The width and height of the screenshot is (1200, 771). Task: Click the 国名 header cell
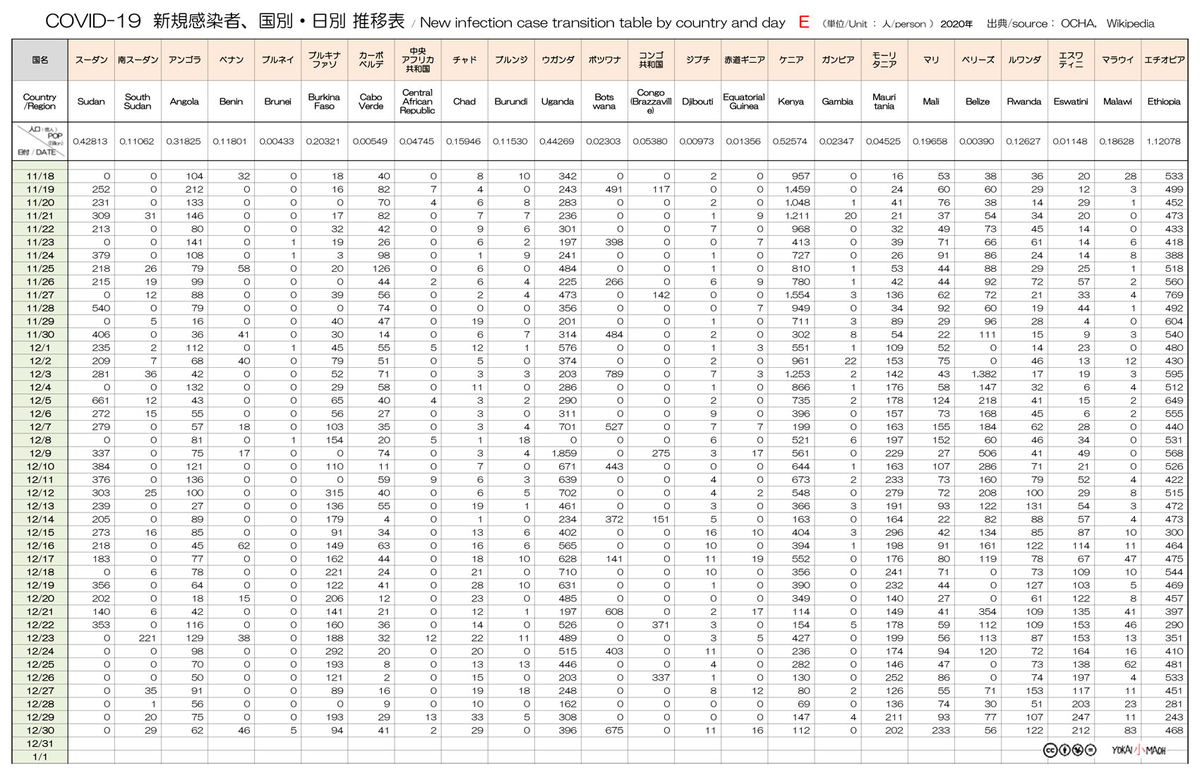(x=41, y=60)
